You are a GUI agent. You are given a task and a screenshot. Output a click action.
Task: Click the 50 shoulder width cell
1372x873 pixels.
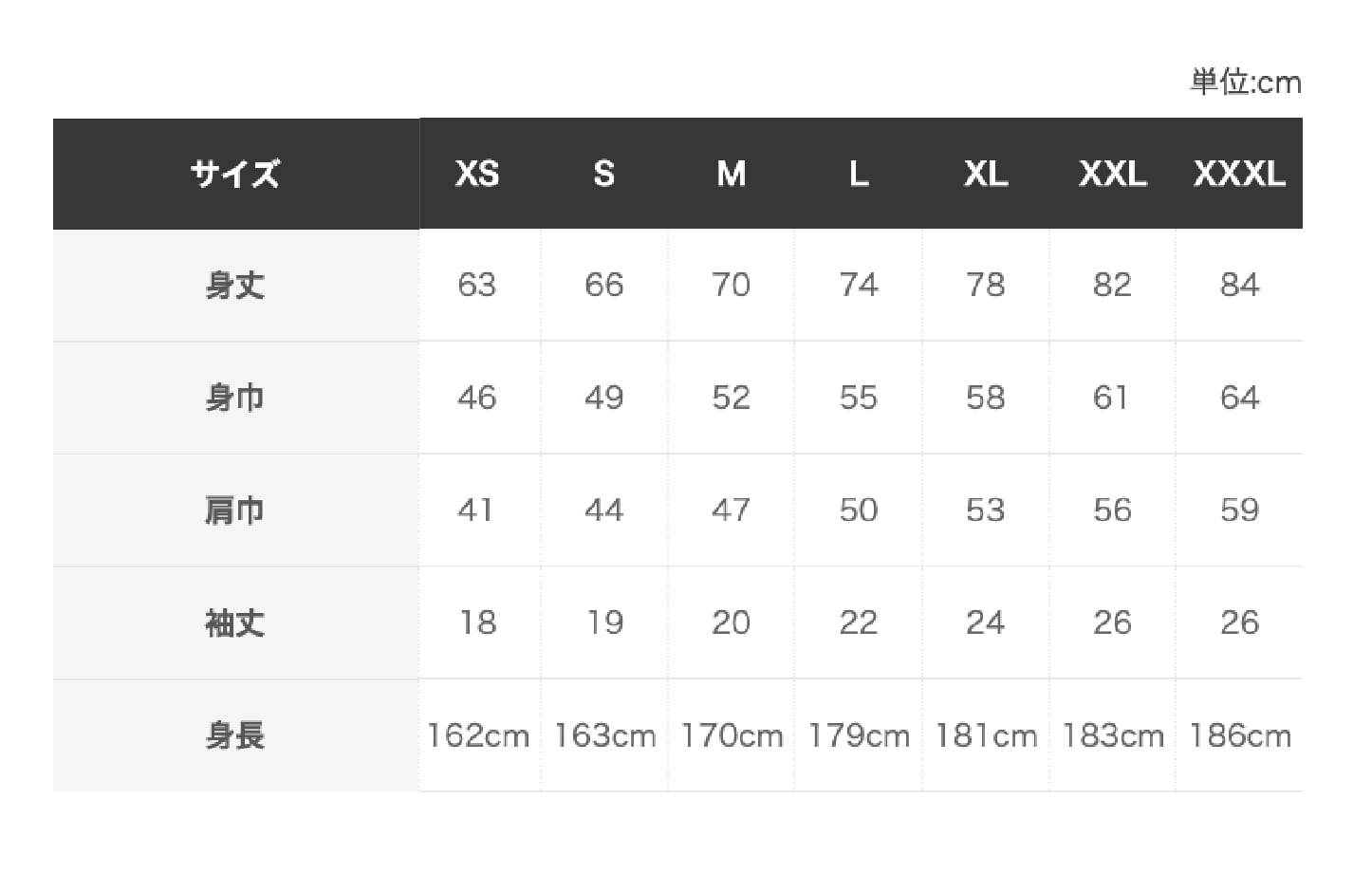[x=858, y=511]
